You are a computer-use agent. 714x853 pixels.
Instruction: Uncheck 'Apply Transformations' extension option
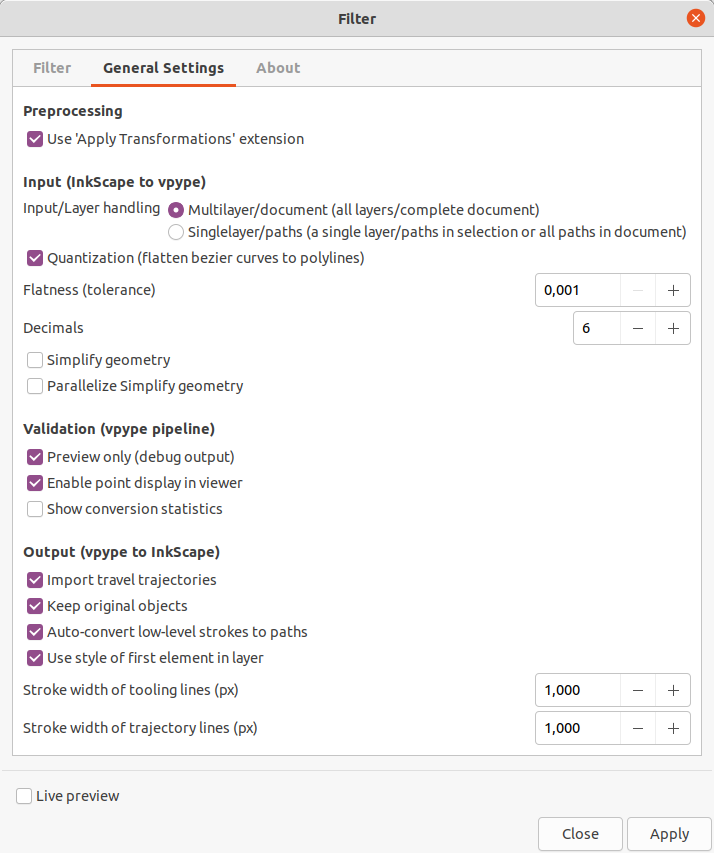coord(35,139)
